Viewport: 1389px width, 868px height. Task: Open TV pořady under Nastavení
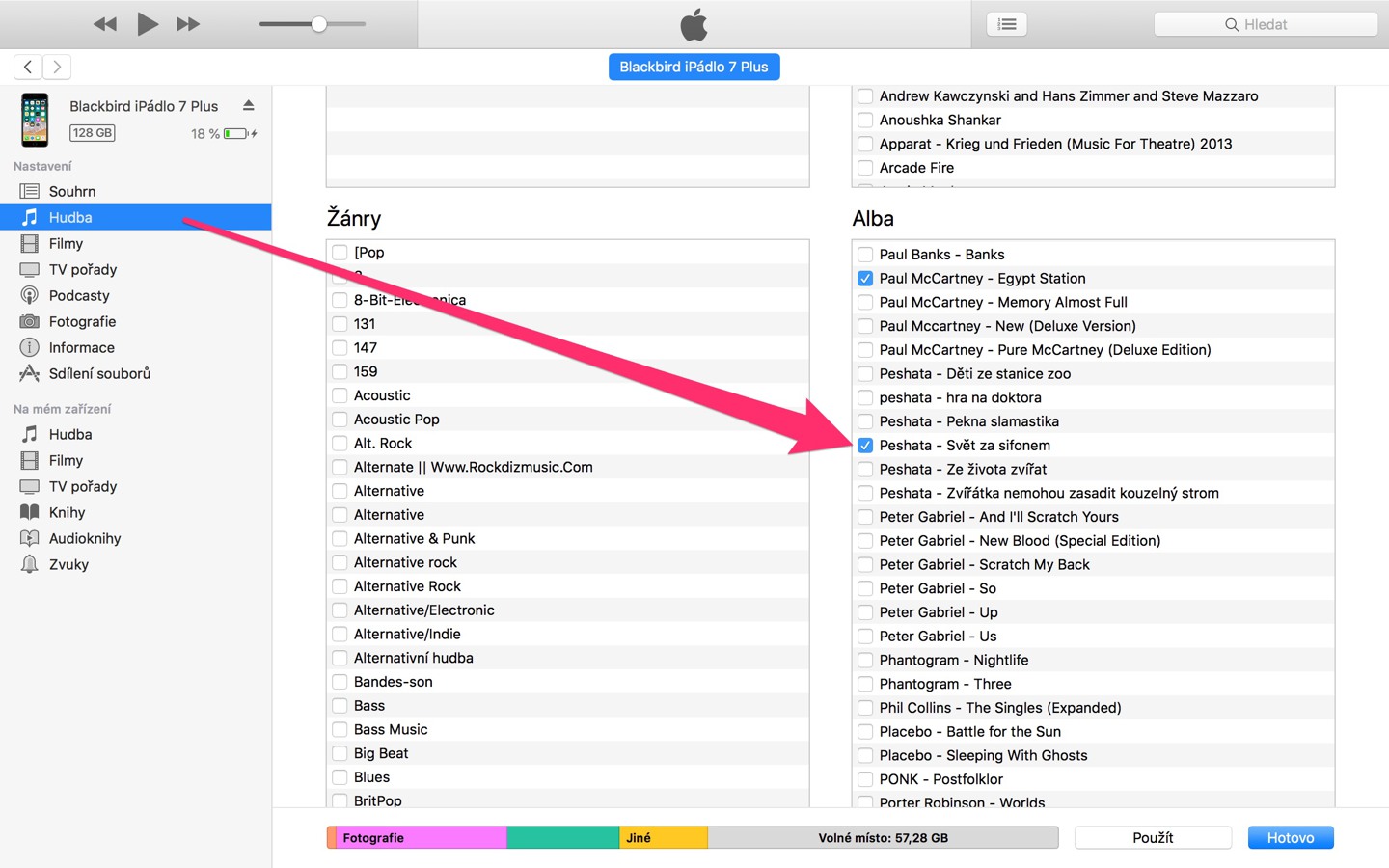pos(135,269)
